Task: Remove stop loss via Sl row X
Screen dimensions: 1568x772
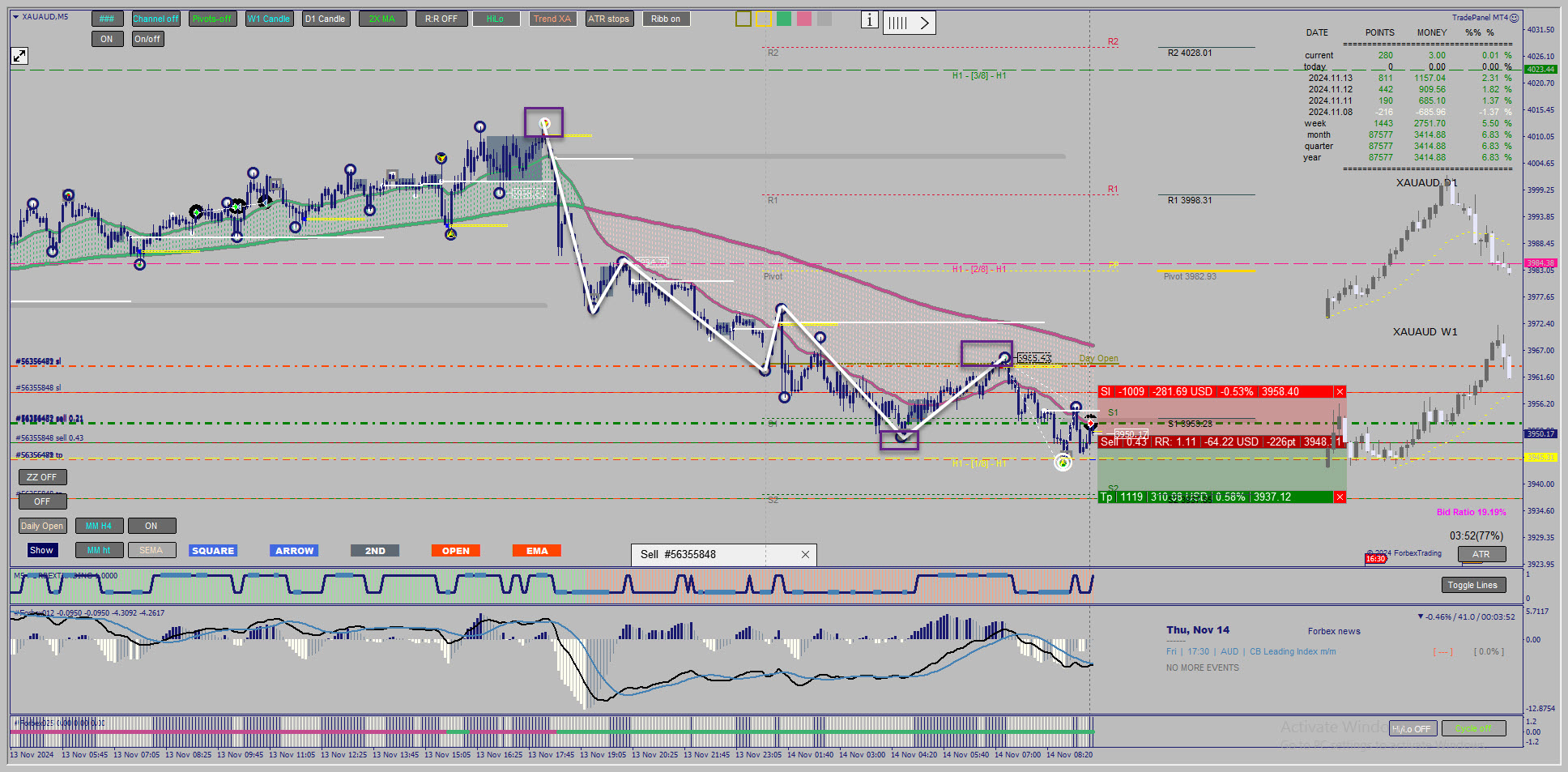Action: tap(1340, 392)
